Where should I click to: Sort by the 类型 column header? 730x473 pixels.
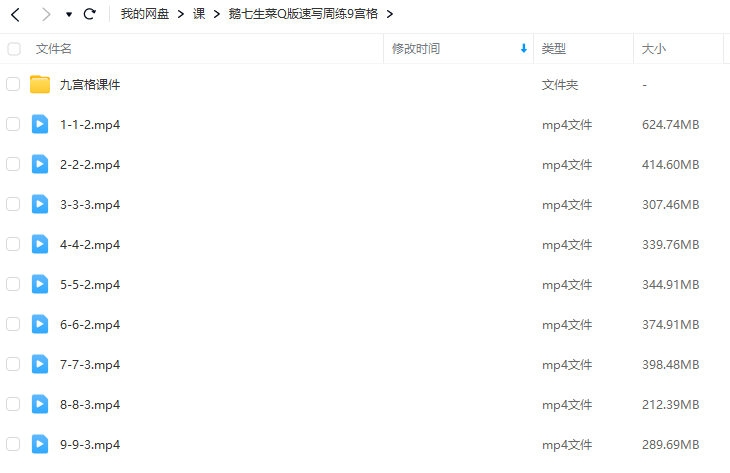point(554,48)
